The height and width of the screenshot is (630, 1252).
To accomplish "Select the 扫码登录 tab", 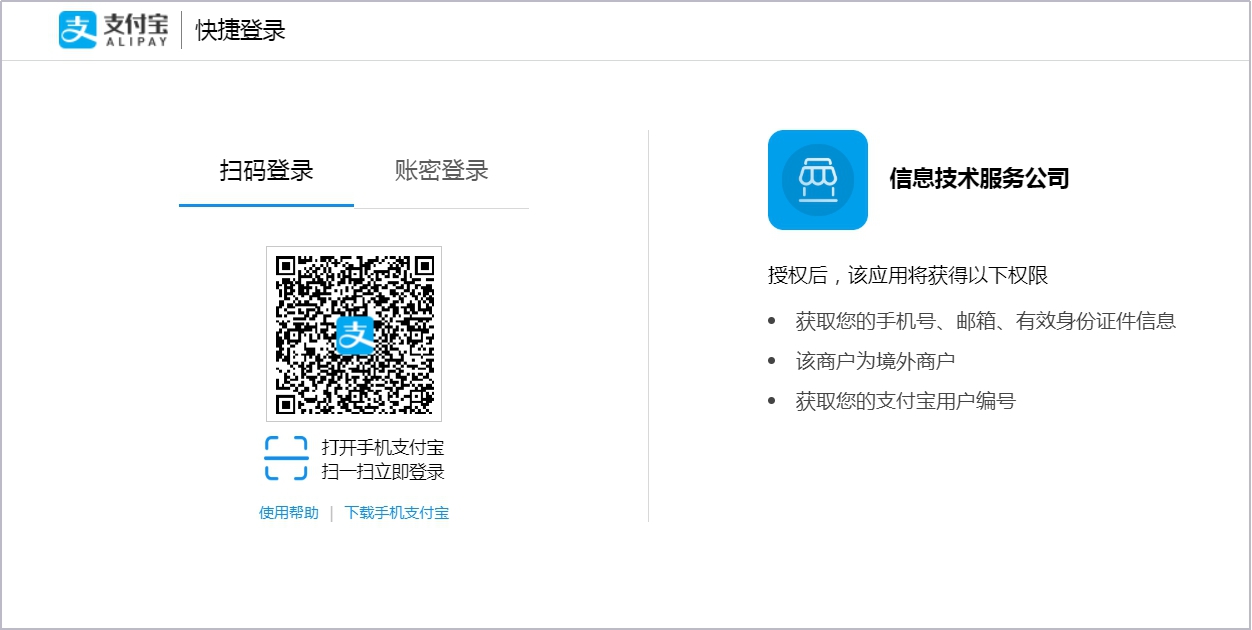I will tap(264, 170).
